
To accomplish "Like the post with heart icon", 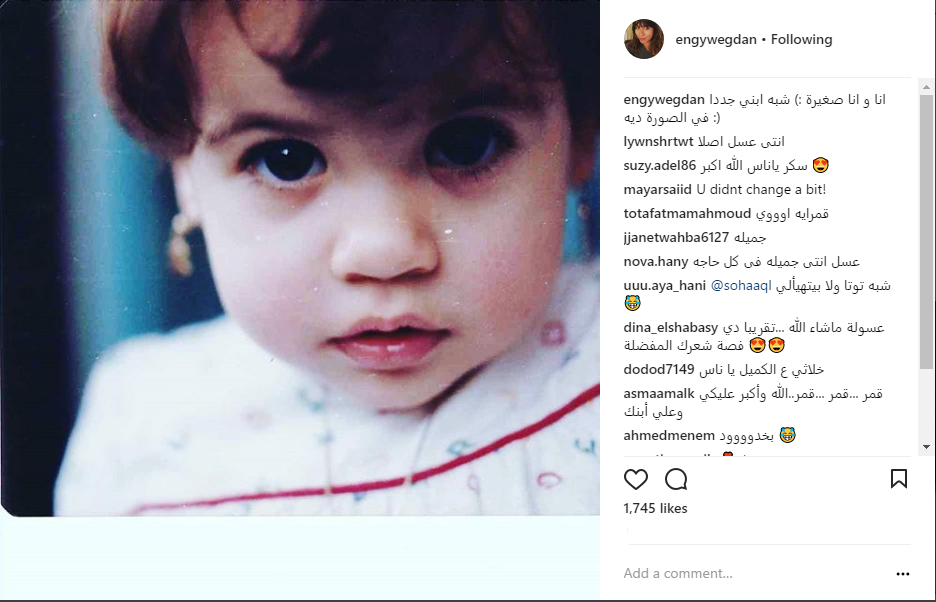I will point(636,479).
